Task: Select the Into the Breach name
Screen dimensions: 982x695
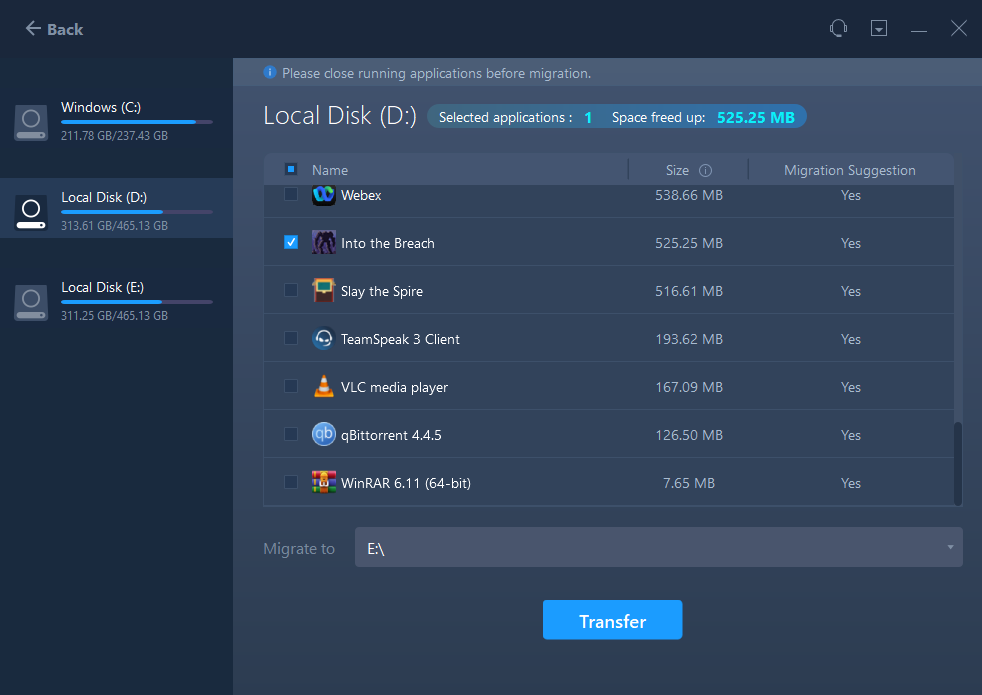Action: click(x=388, y=243)
